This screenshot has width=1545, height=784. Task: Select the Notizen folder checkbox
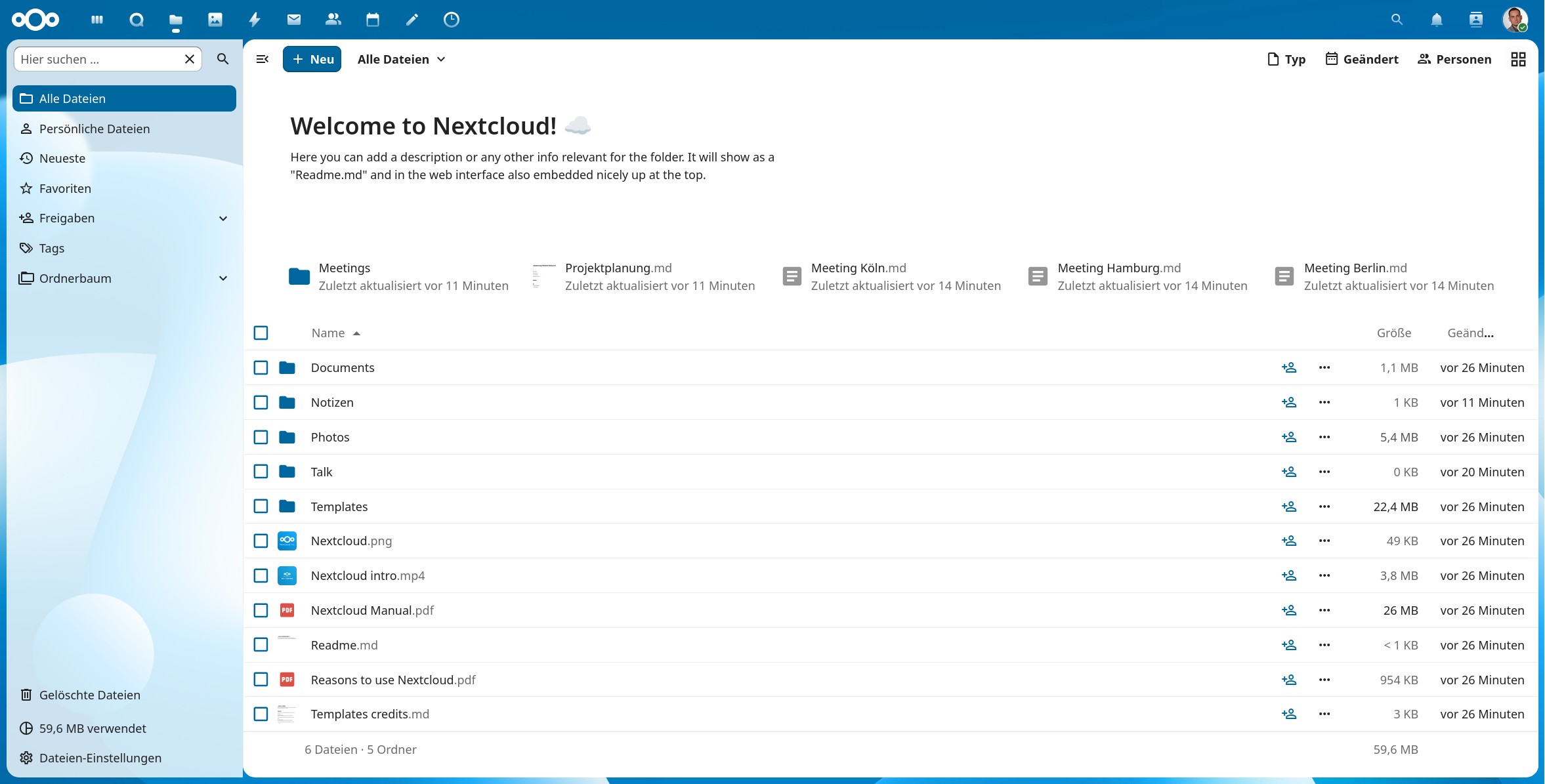261,402
